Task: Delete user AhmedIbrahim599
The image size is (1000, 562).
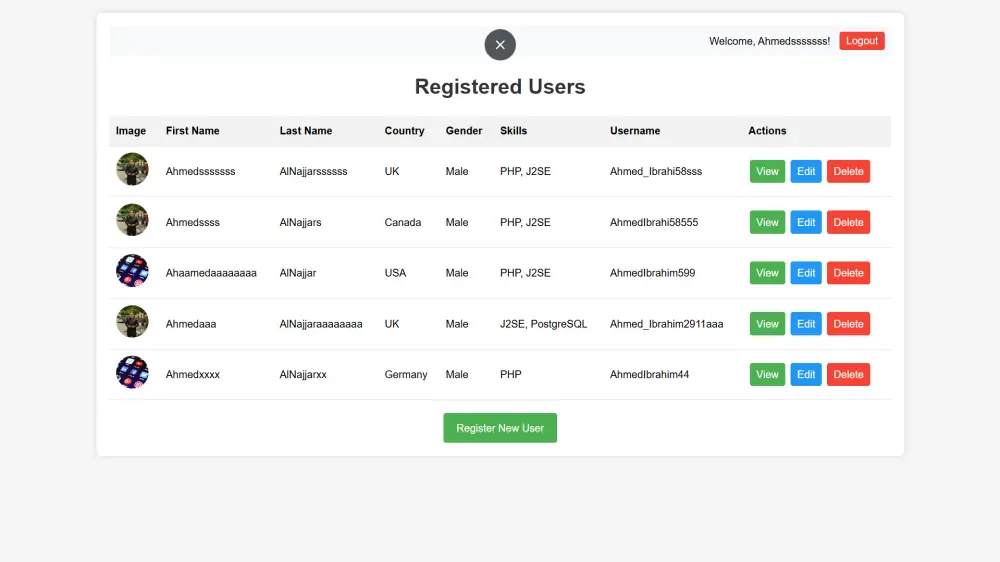Action: [848, 273]
